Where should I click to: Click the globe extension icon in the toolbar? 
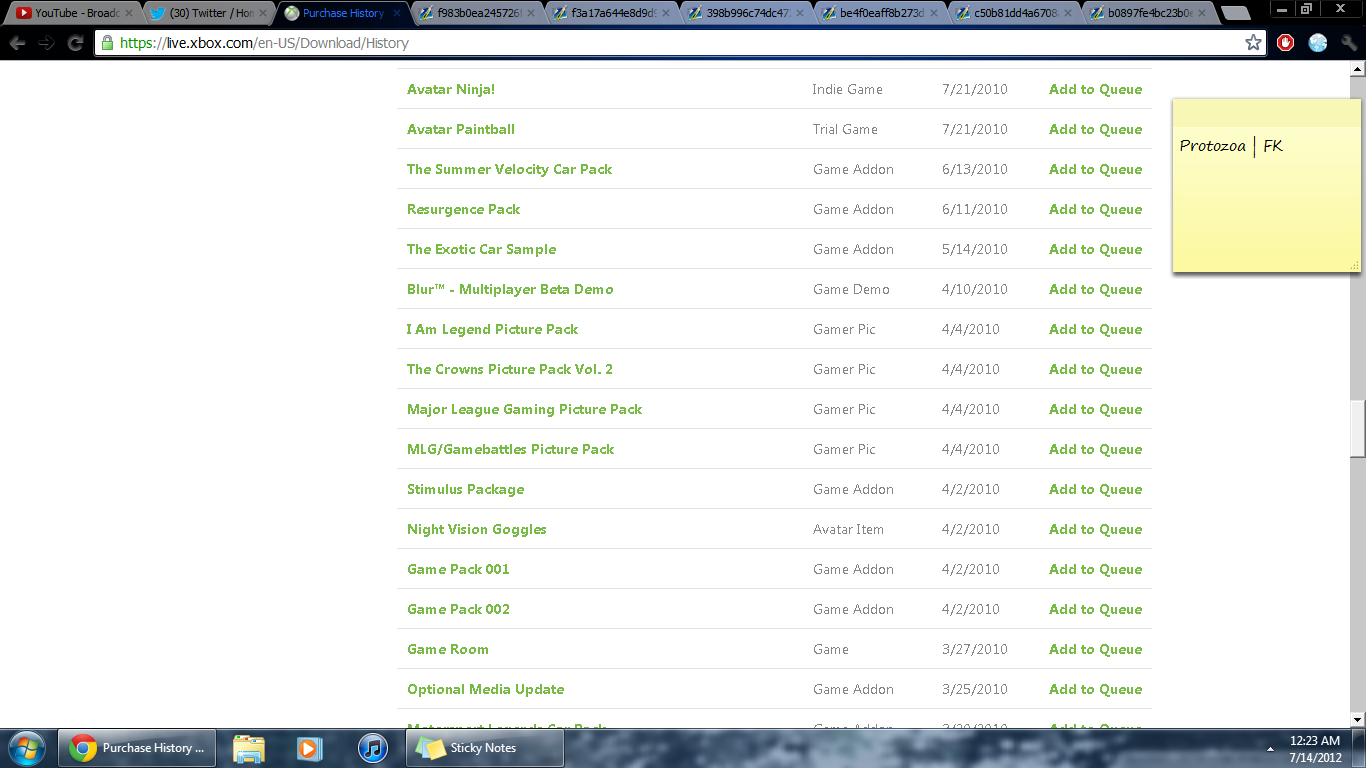[1318, 43]
